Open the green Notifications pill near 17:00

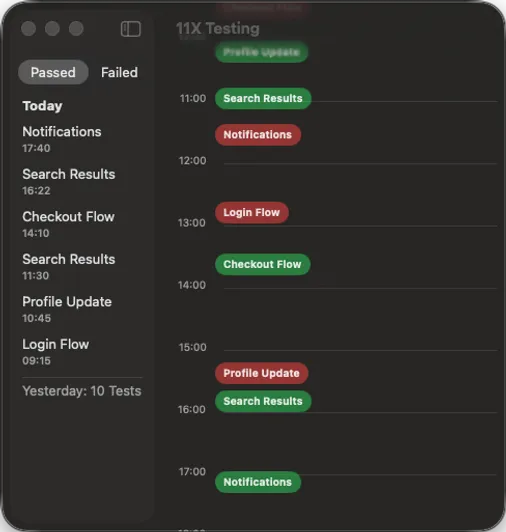point(258,482)
